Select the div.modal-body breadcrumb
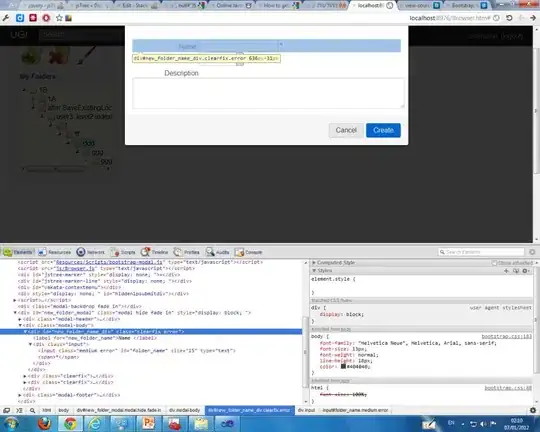The width and height of the screenshot is (540, 432). [x=185, y=410]
